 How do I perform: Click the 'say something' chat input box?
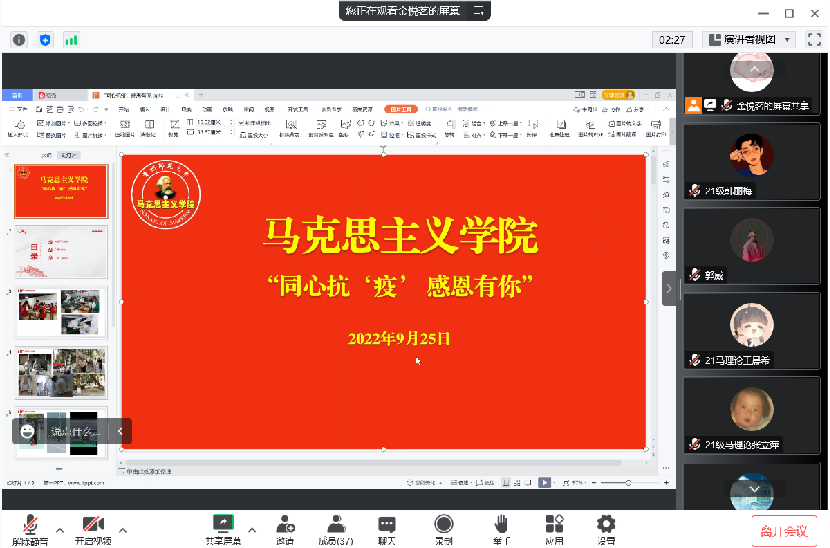[x=76, y=432]
